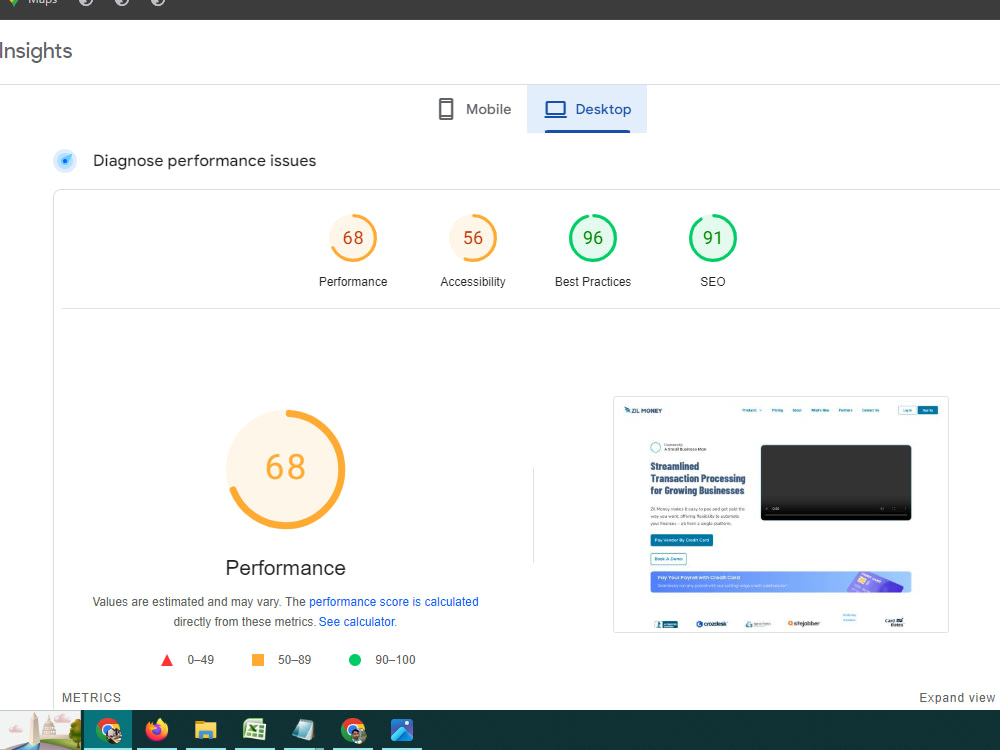Click the Accessibility label
Viewport: 1000px width, 750px height.
point(473,282)
